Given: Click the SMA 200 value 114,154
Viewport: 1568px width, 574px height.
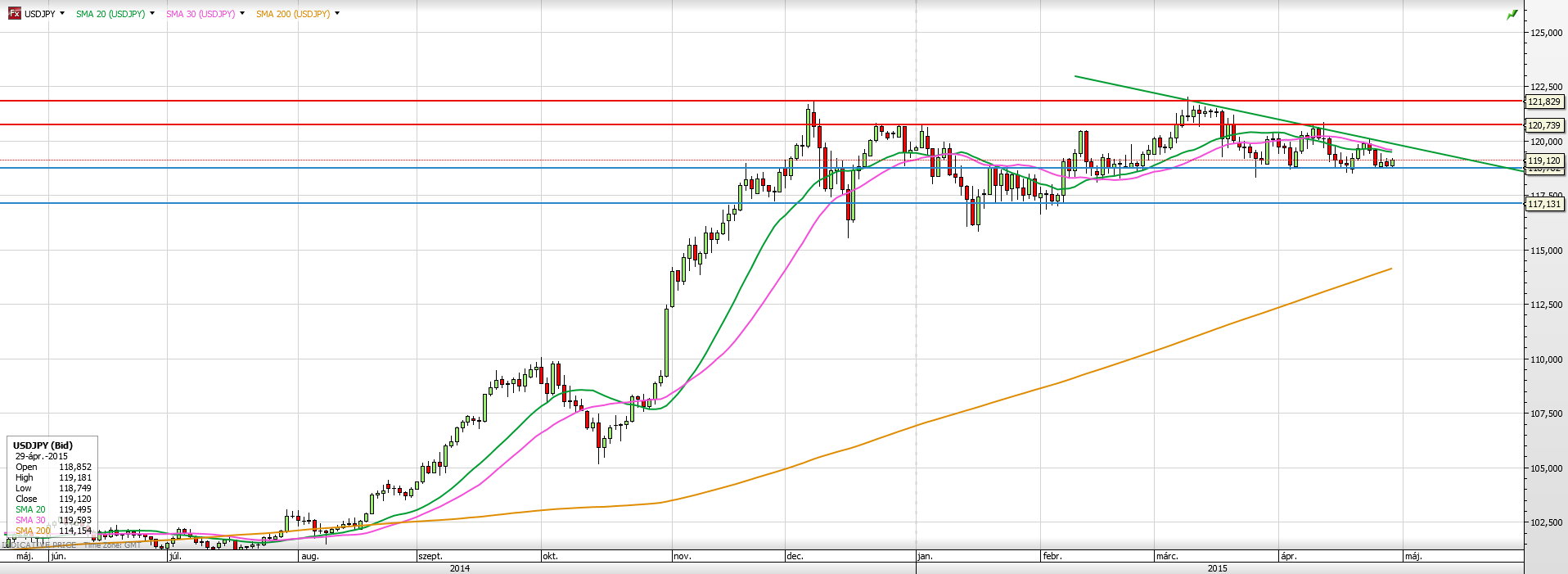Looking at the screenshot, I should pyautogui.click(x=75, y=531).
